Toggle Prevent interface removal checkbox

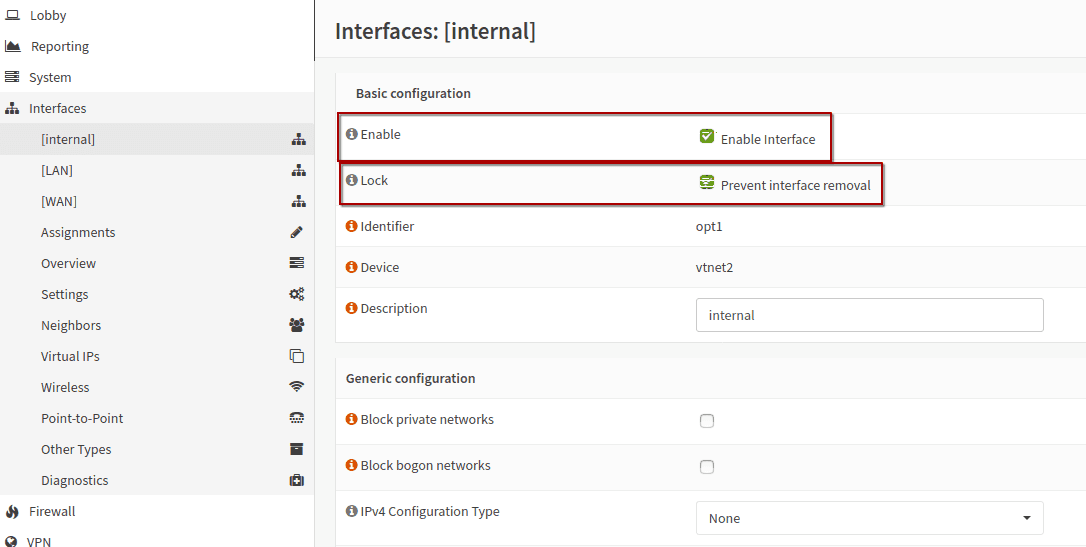point(706,183)
